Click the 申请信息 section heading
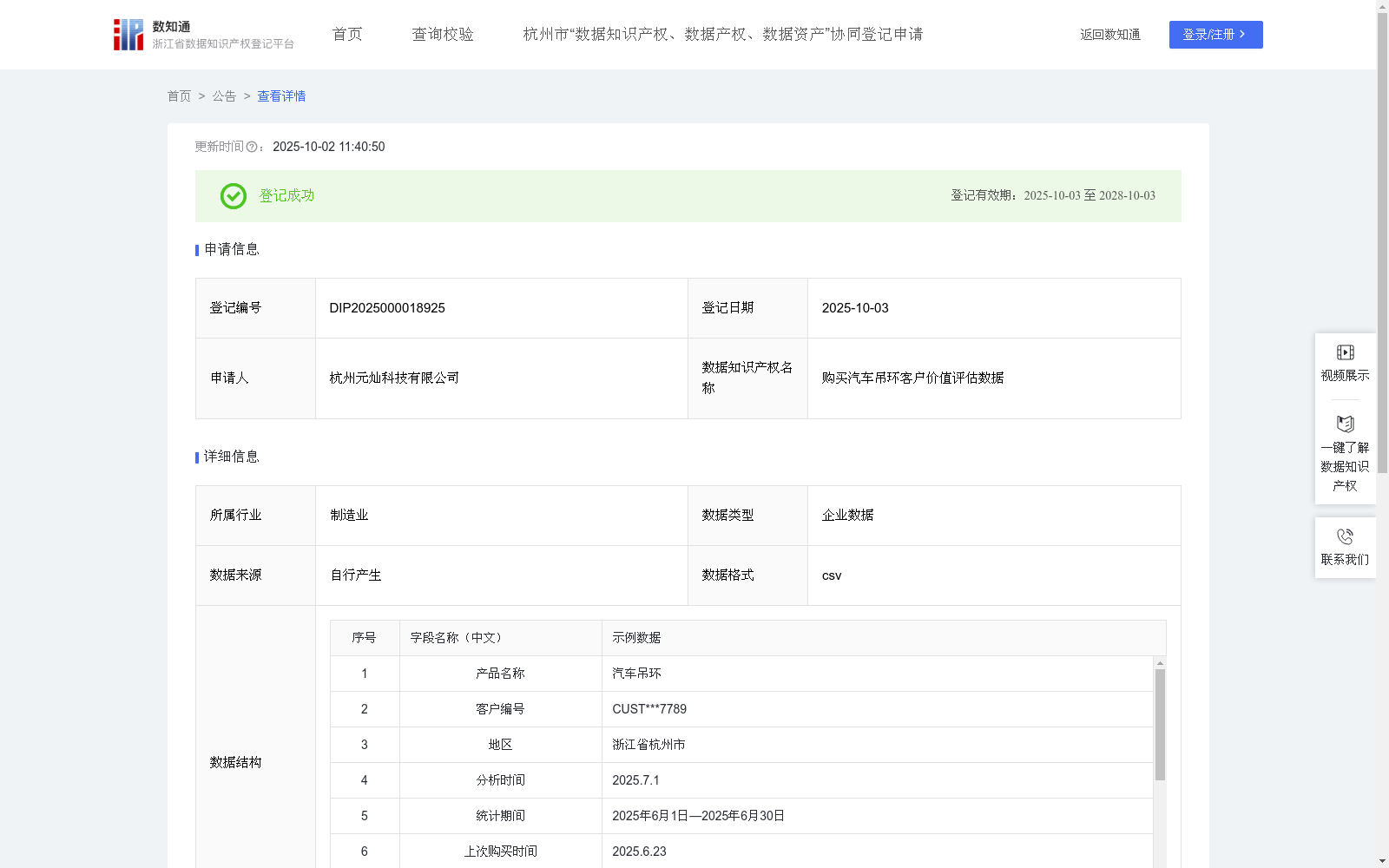1389x868 pixels. click(x=232, y=250)
